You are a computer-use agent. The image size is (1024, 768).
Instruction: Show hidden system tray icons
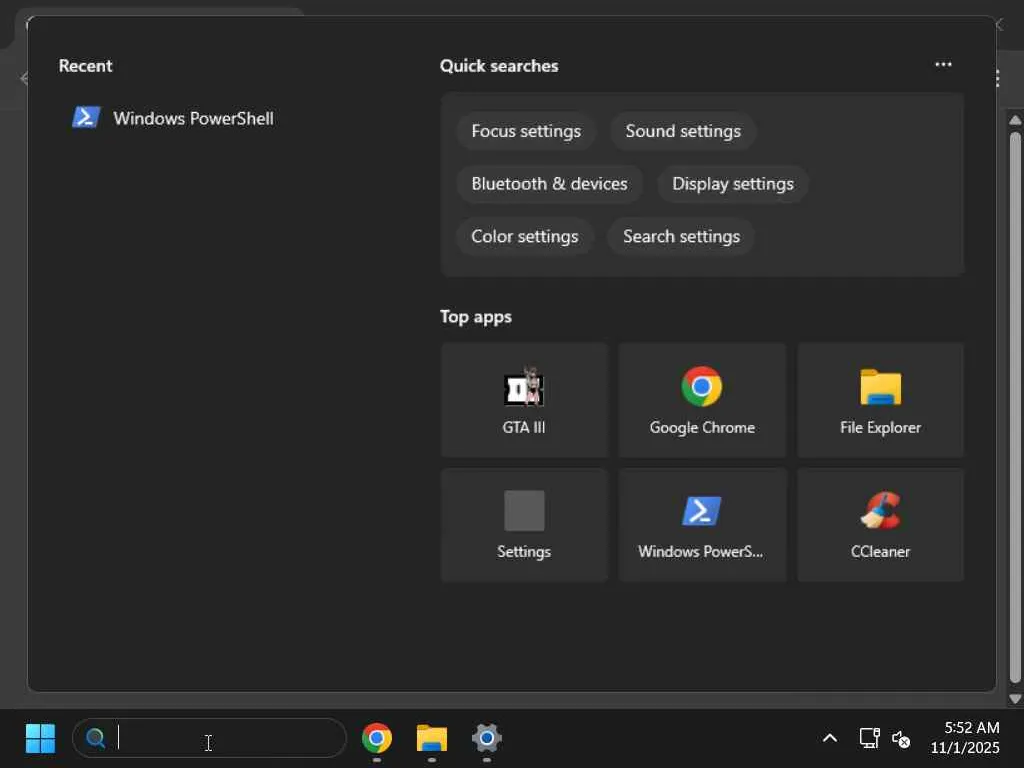(830, 739)
